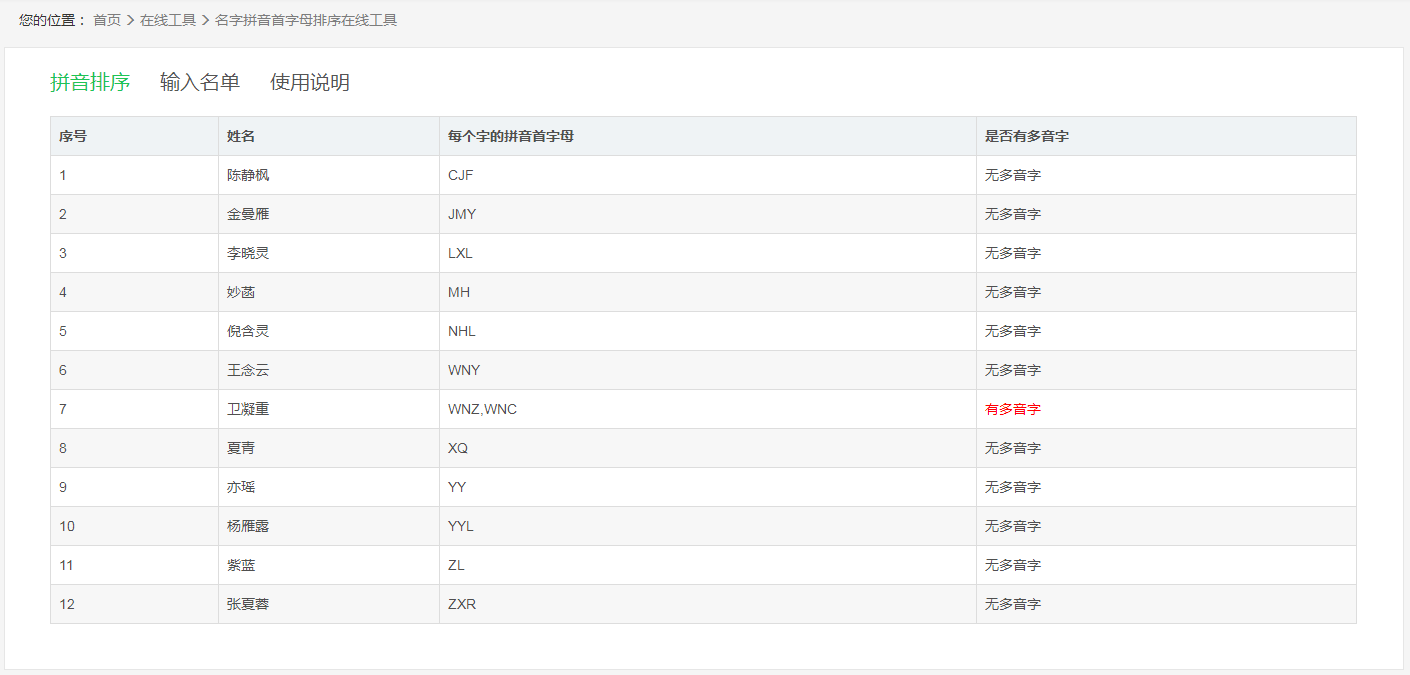The height and width of the screenshot is (675, 1410).
Task: Click the pinyin code ZL for 紫蓝
Action: (453, 565)
